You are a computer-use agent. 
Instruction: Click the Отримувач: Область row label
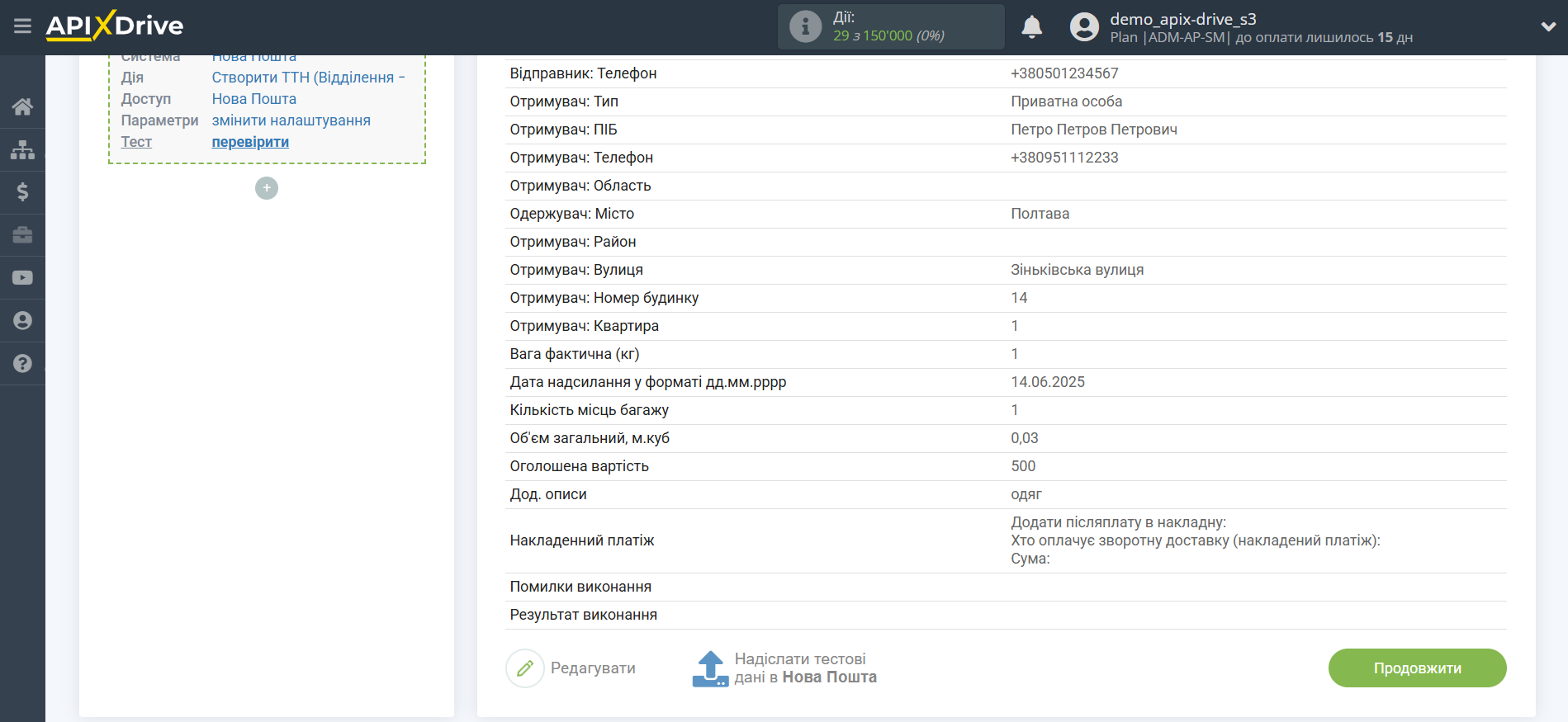point(580,186)
